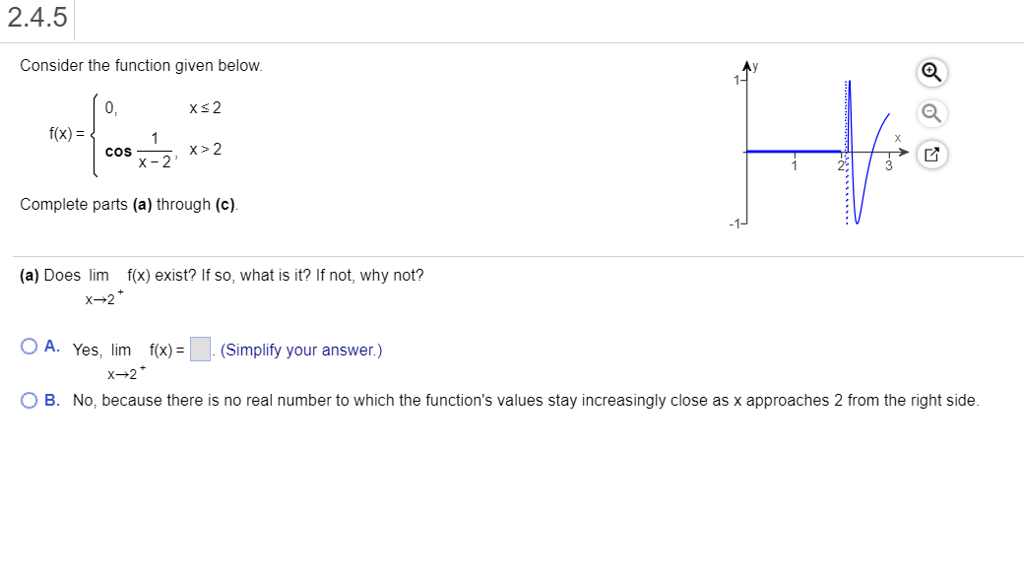Switch to the 2.4.5 exercise tab
1024x576 pixels.
[x=36, y=16]
